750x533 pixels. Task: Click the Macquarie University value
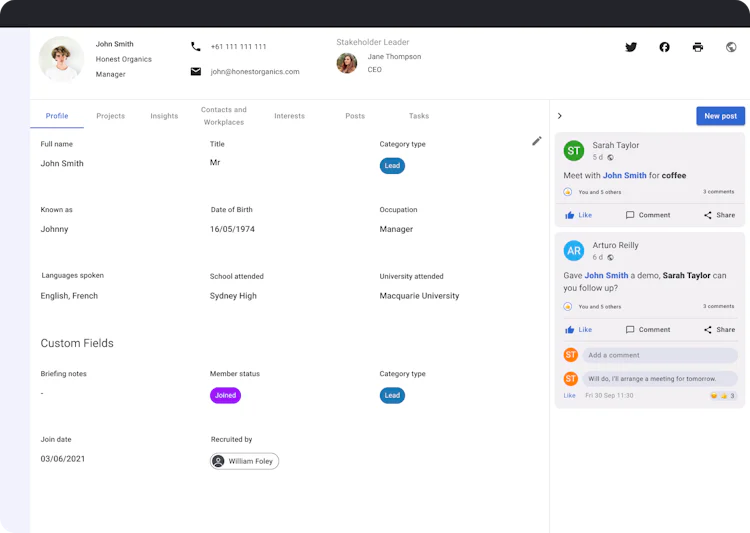pos(419,296)
